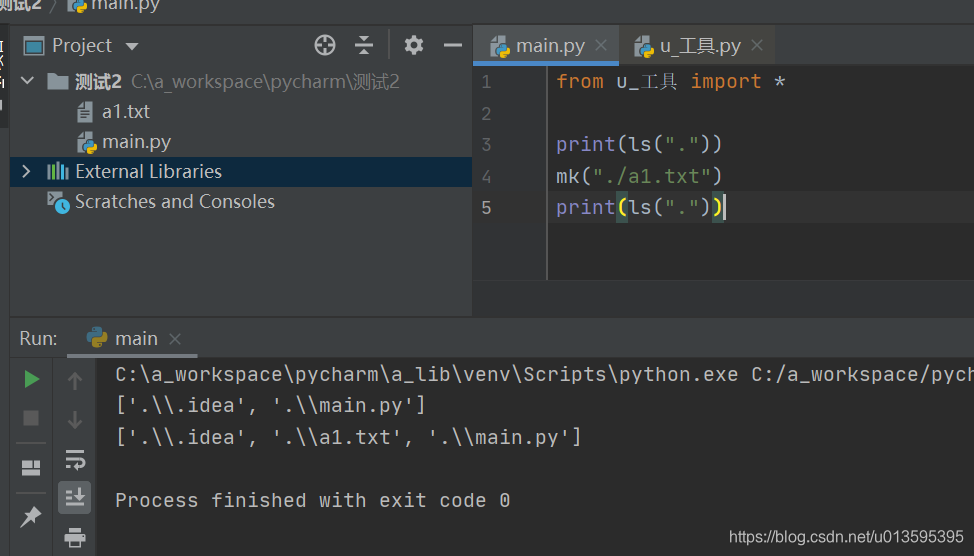Image resolution: width=974 pixels, height=556 pixels.
Task: Close the main run tab
Action: click(x=175, y=339)
